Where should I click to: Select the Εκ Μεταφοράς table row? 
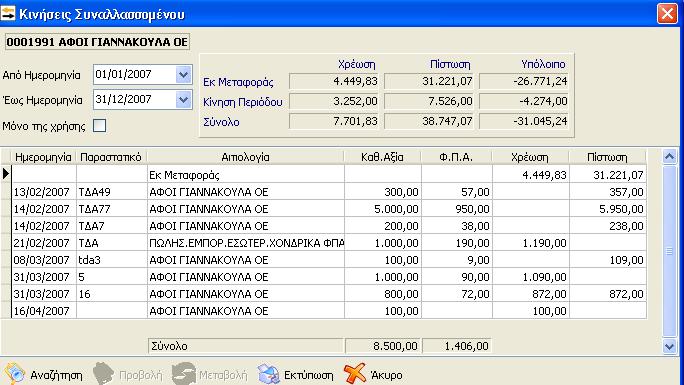point(329,175)
